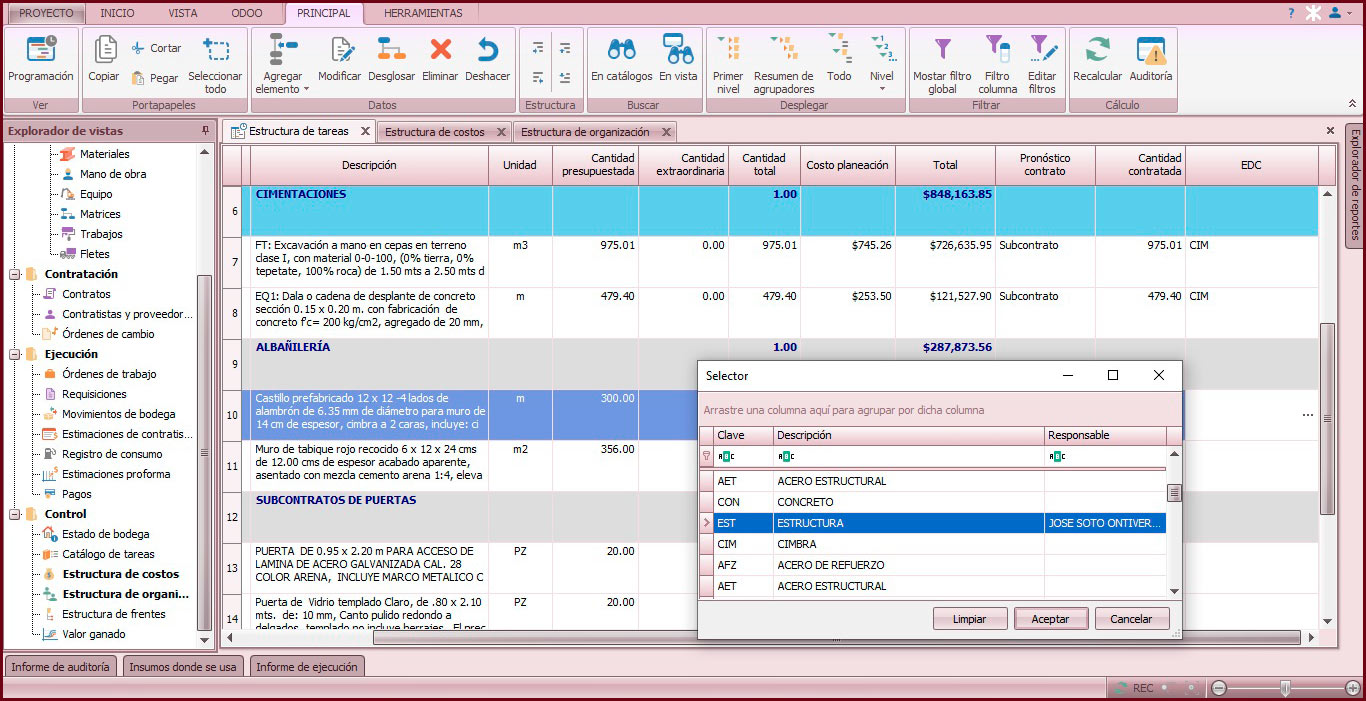Click Aceptar in the Selector dialog
The image size is (1366, 701).
tap(1050, 619)
